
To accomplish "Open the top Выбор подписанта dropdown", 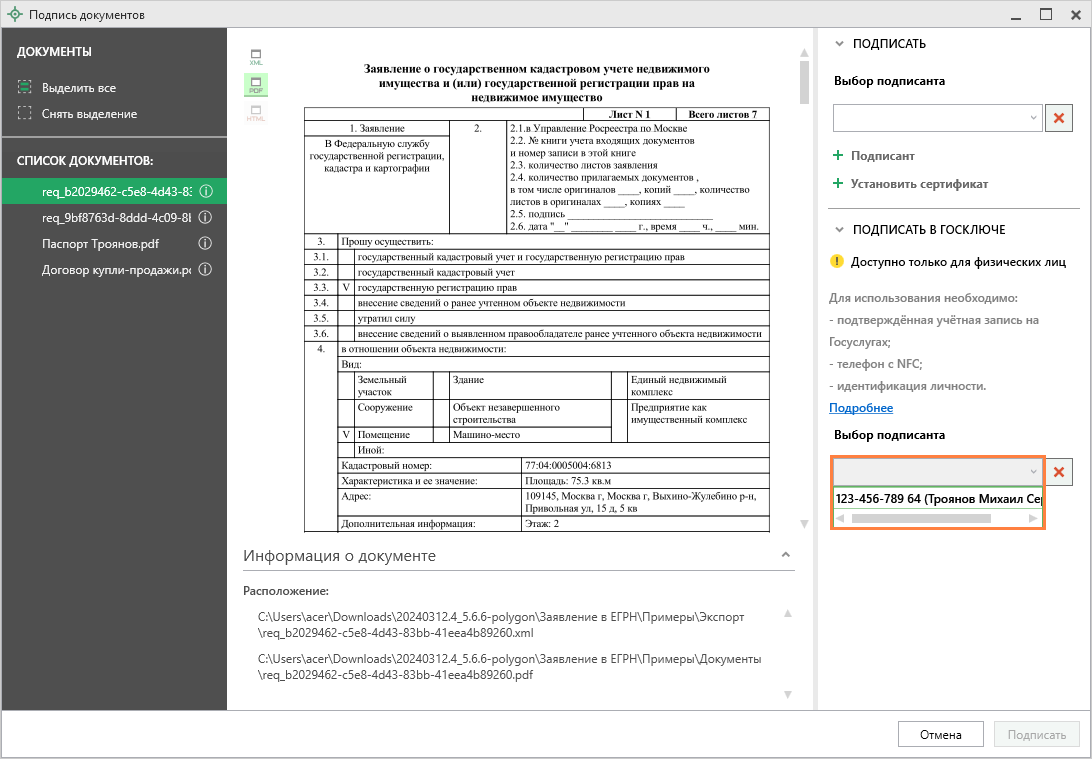I will (938, 118).
